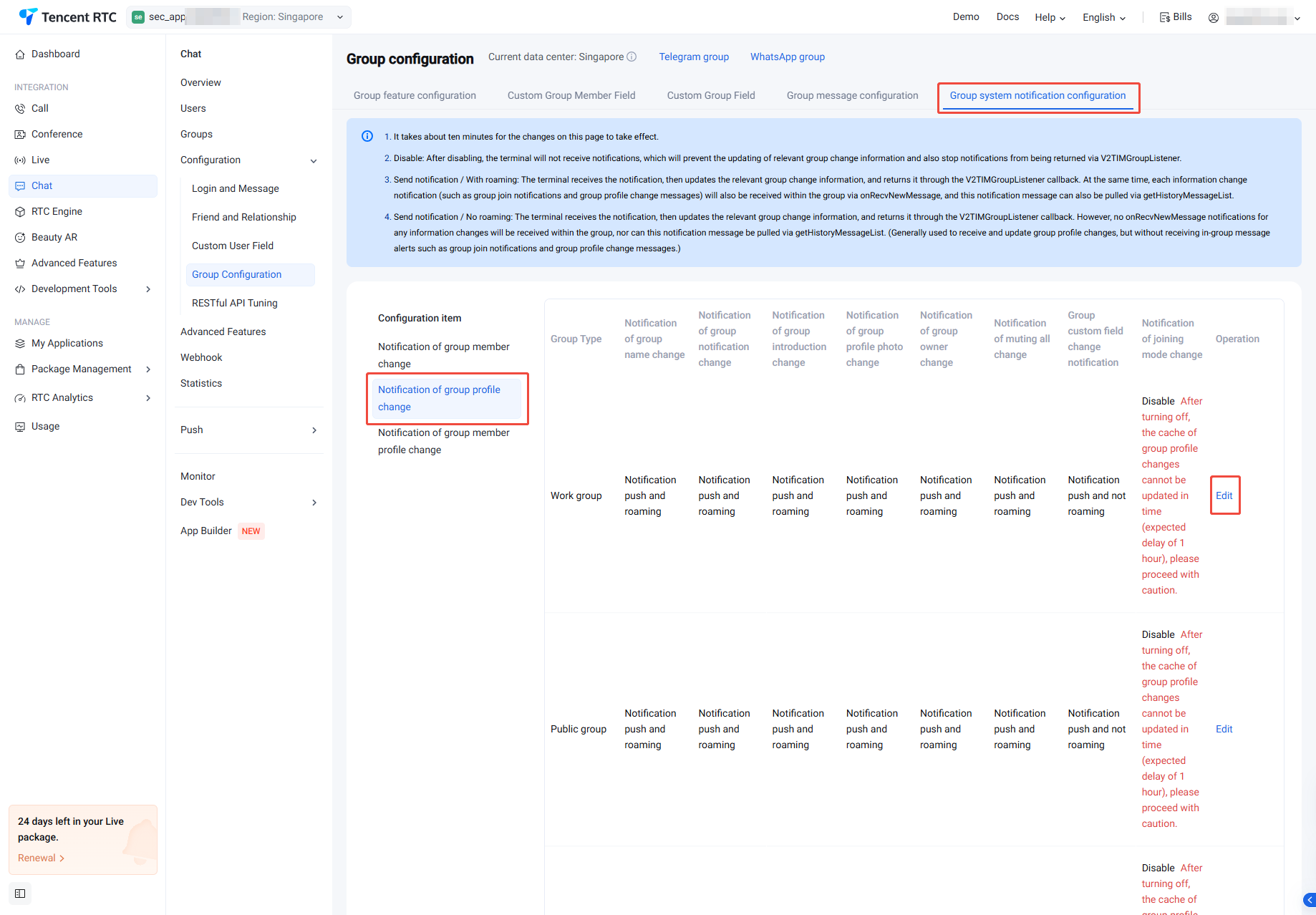
Task: Open the blue floating helper icon
Action: pyautogui.click(x=1309, y=900)
